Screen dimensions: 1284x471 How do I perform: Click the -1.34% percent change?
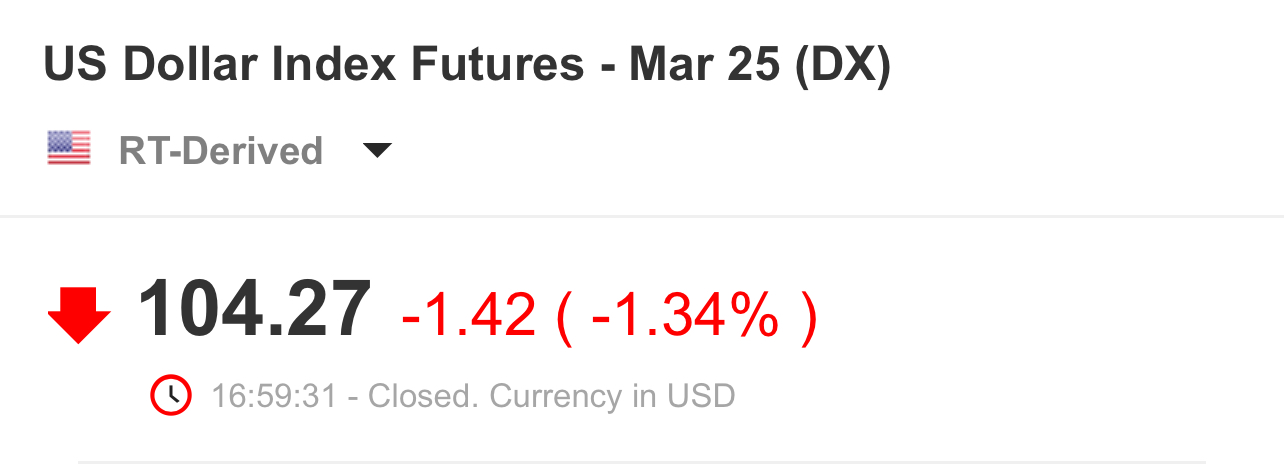click(x=684, y=316)
